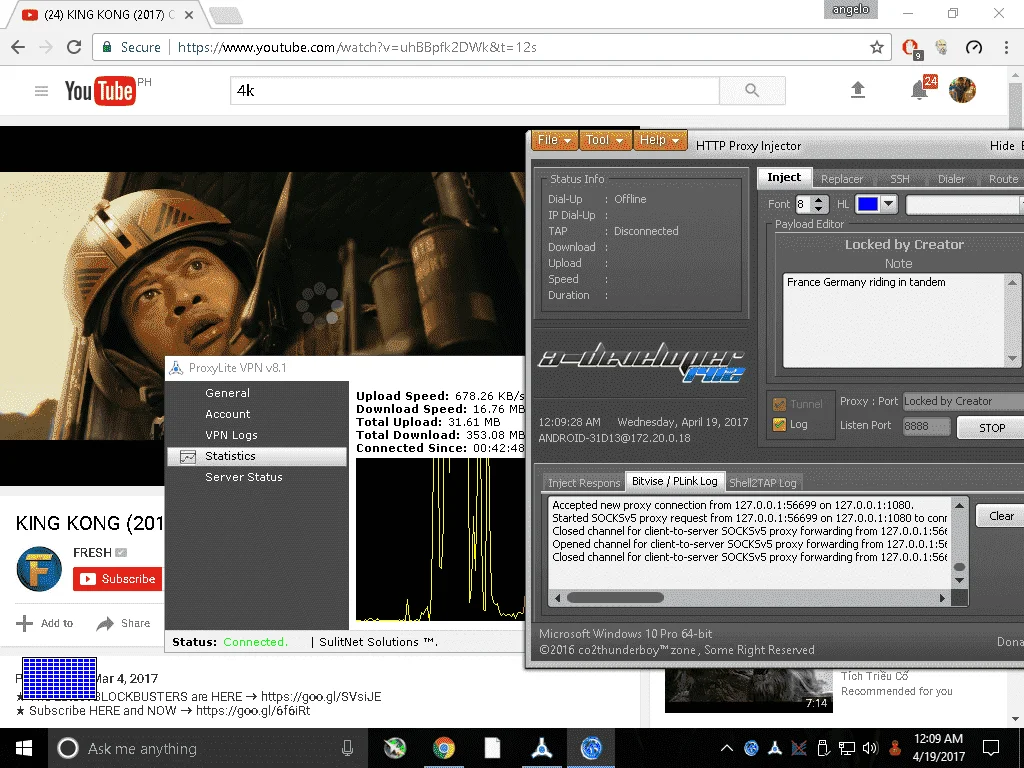
Task: Click the Chrome back arrow
Action: pos(18,47)
